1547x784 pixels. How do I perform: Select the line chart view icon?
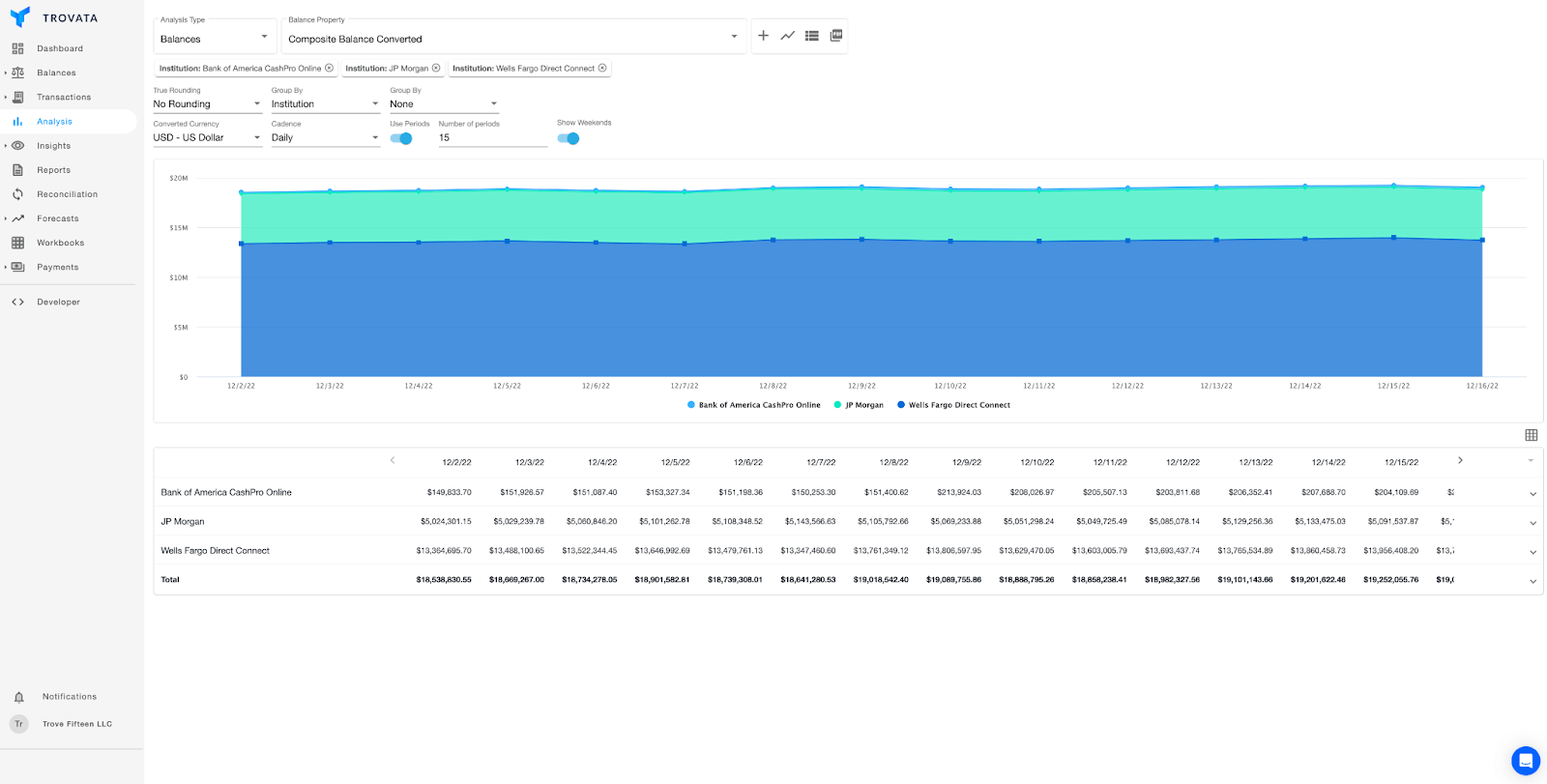point(788,36)
